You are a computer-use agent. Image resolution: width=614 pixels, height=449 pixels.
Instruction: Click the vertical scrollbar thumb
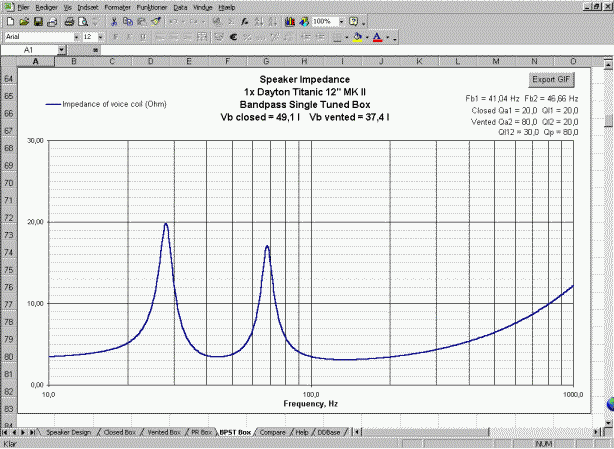(608, 121)
